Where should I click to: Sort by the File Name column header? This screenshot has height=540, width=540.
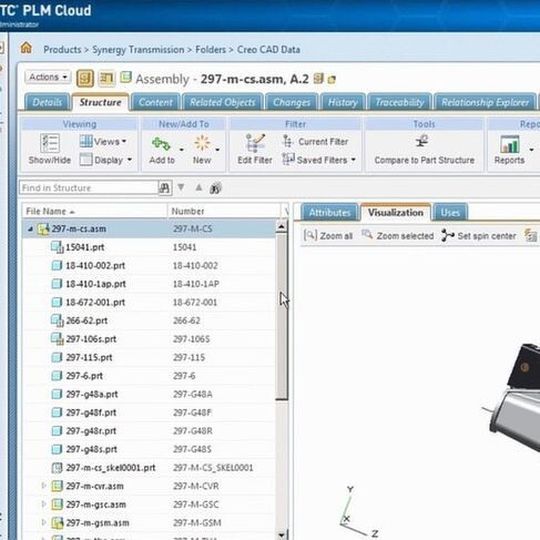[x=95, y=211]
